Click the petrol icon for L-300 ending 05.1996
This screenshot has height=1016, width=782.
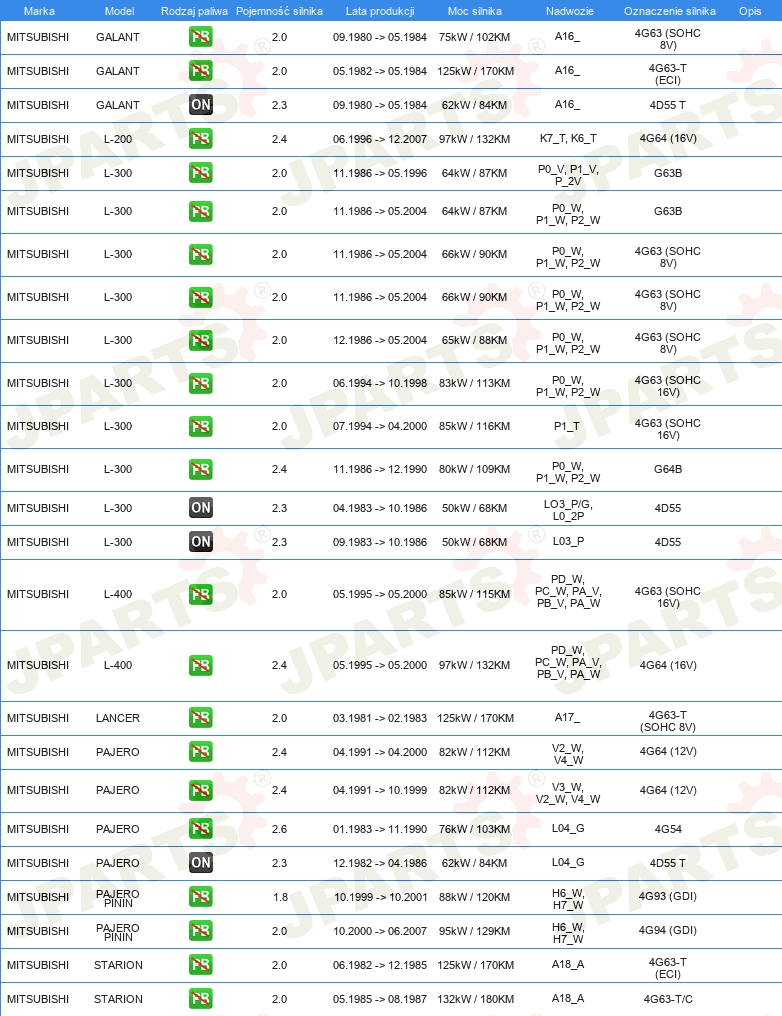coord(201,173)
